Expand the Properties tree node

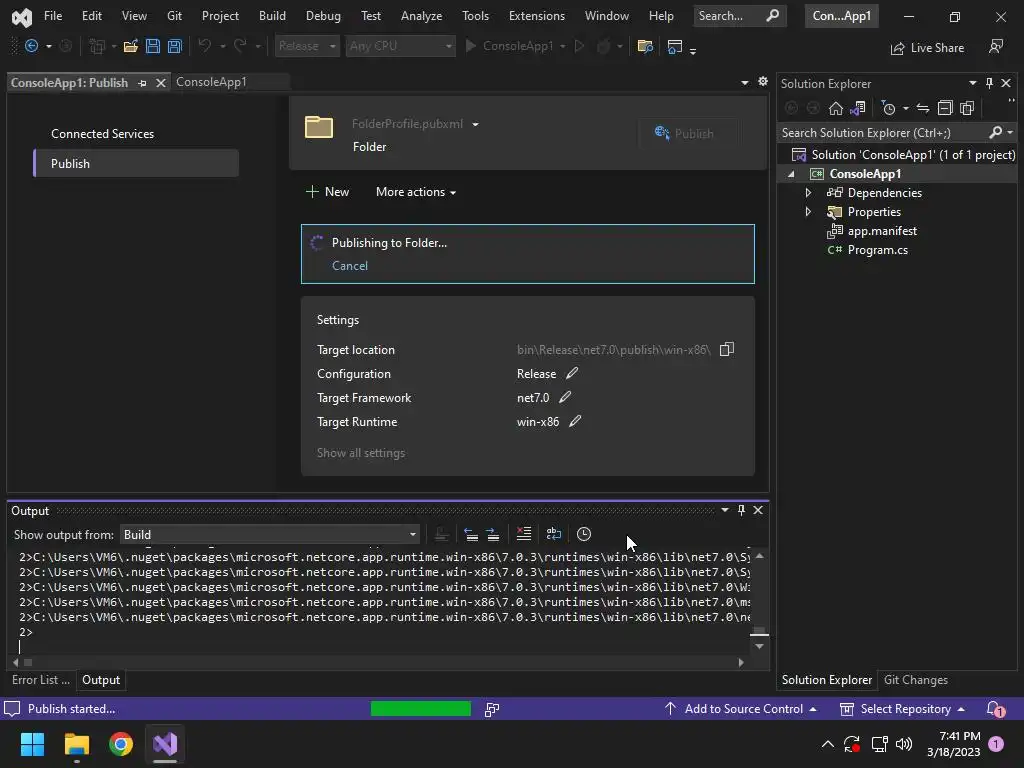pos(808,212)
